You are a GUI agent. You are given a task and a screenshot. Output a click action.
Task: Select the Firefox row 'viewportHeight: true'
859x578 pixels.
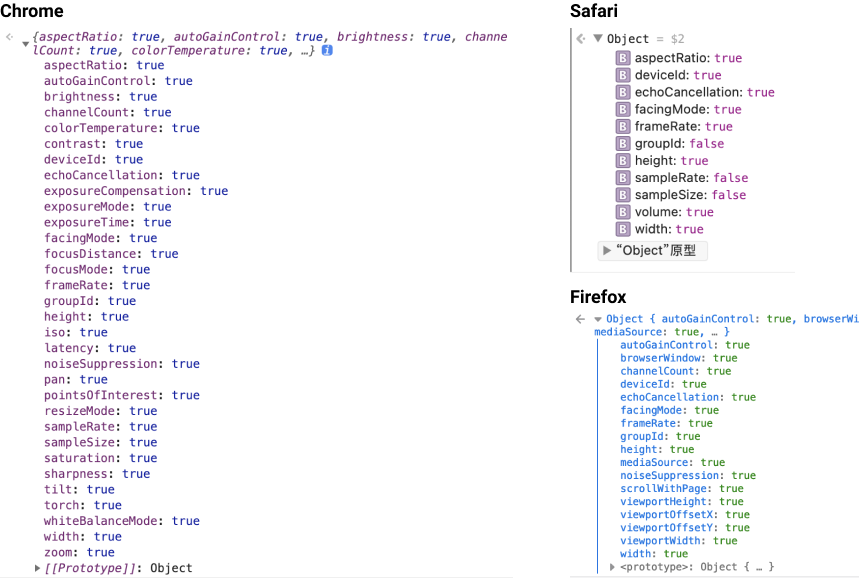(682, 502)
